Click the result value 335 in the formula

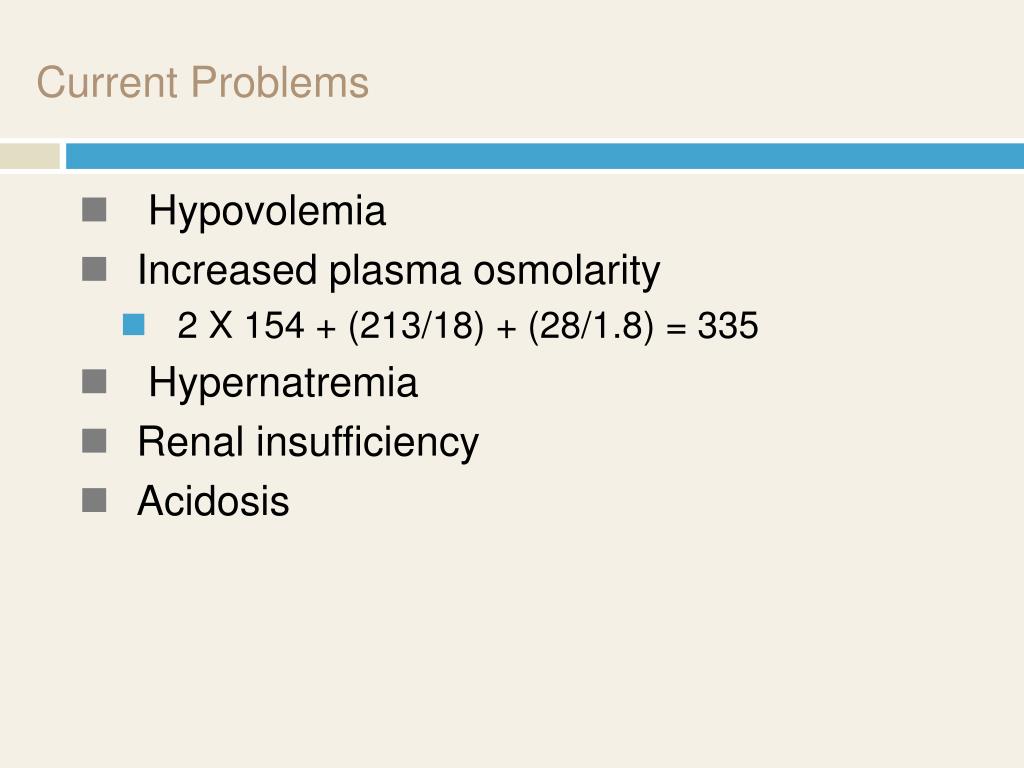[728, 325]
